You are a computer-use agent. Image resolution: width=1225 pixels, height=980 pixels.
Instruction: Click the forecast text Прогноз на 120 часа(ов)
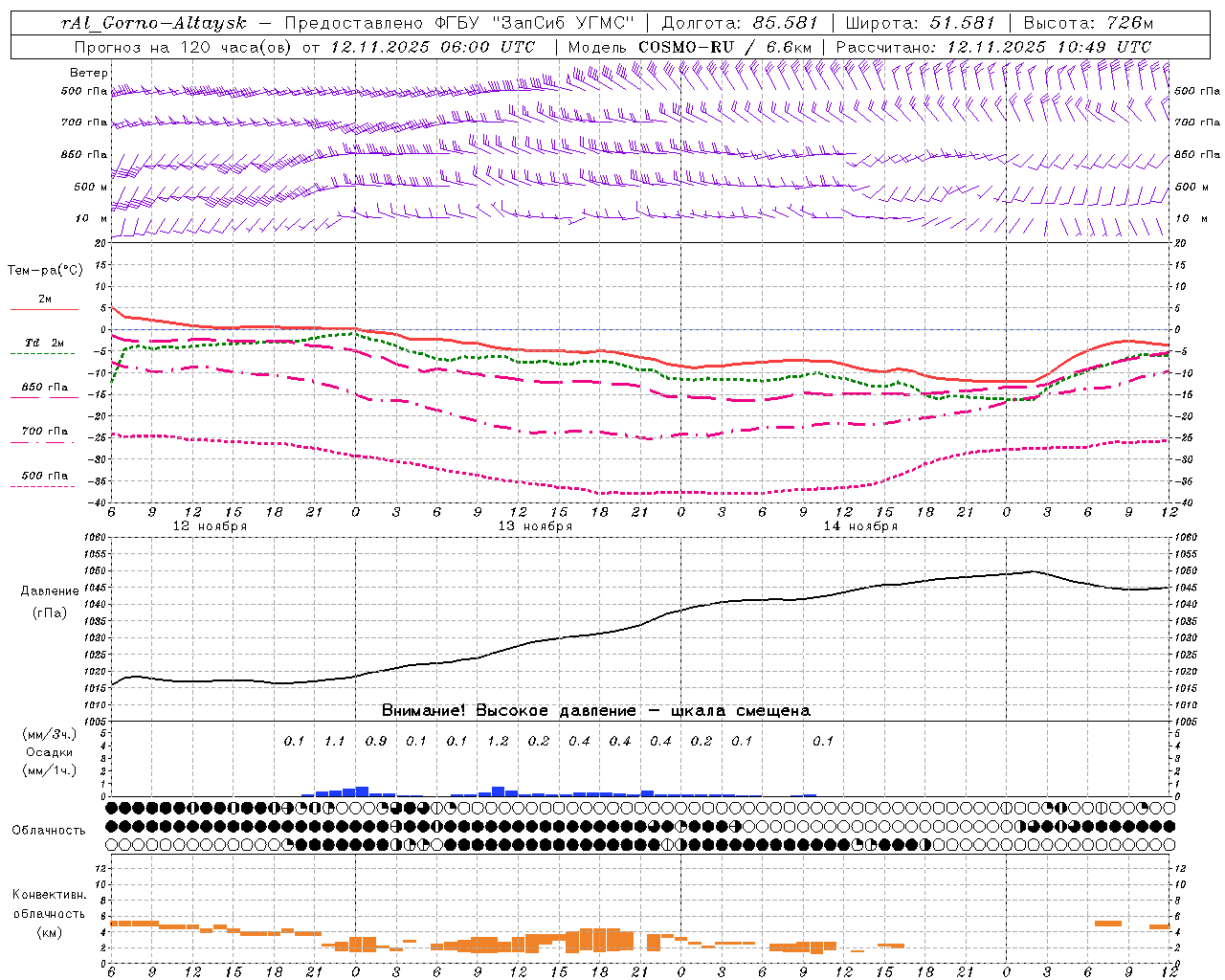pyautogui.click(x=185, y=47)
